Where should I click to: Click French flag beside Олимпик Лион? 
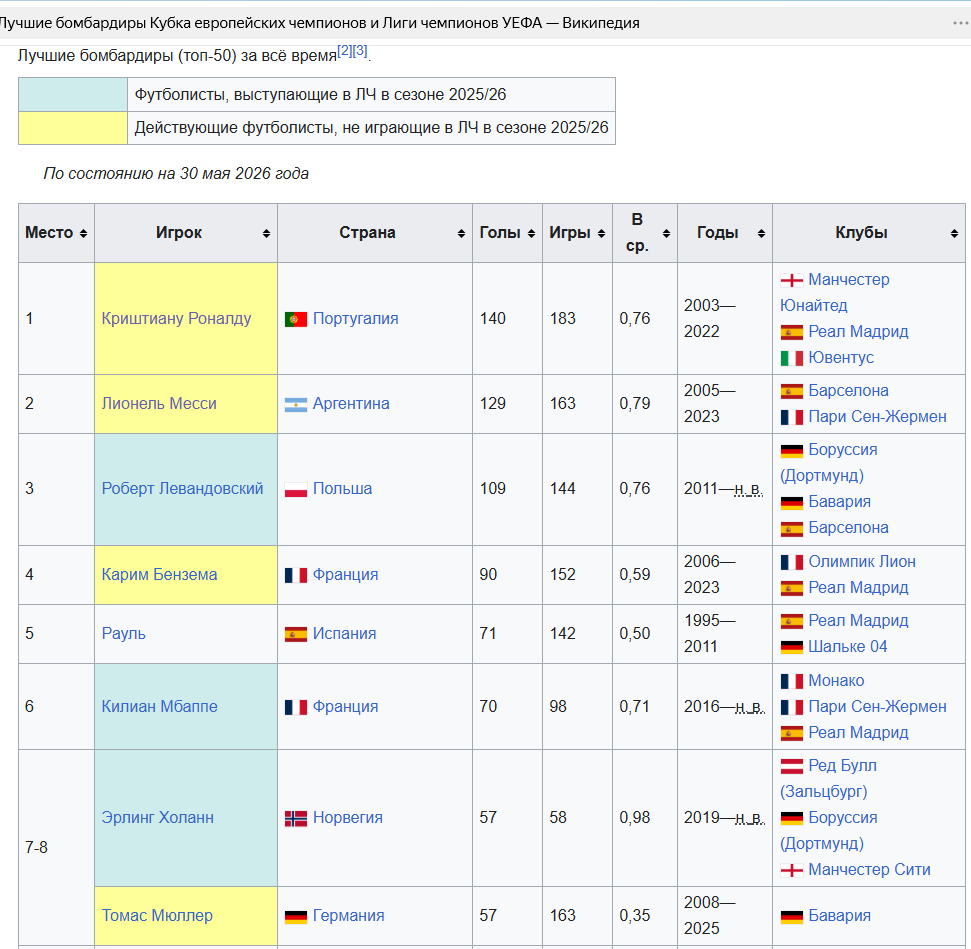pos(791,562)
